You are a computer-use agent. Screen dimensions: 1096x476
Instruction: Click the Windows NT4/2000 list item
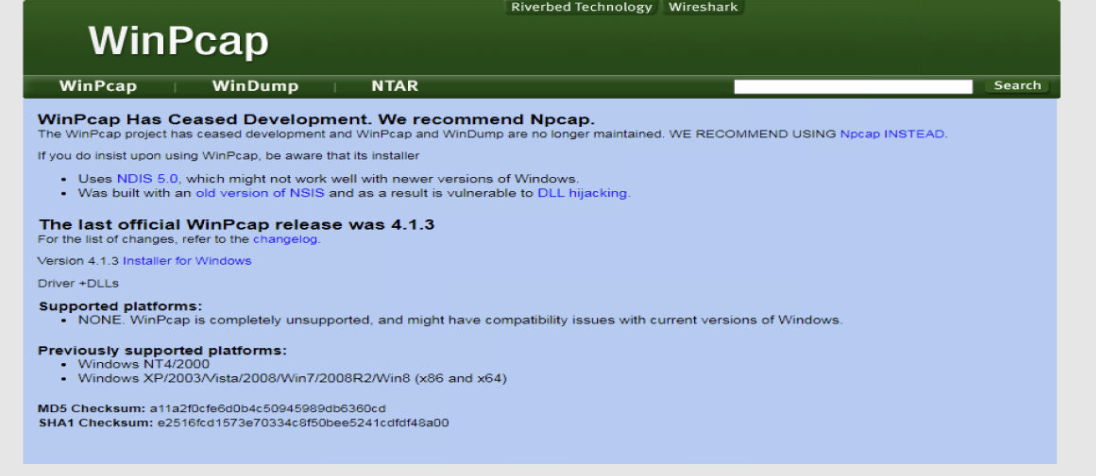[x=143, y=364]
